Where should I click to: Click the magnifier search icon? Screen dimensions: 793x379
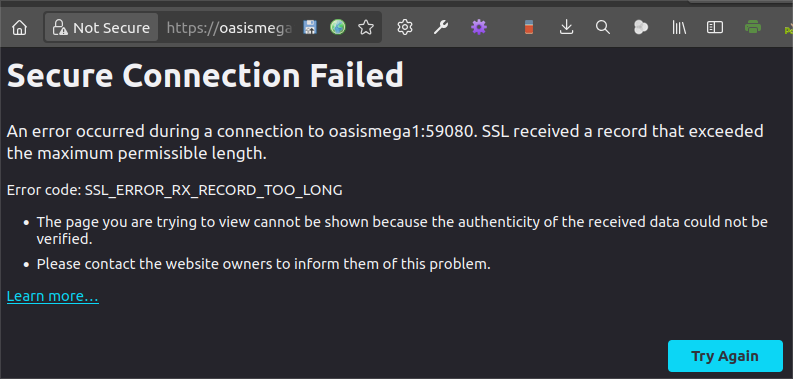[x=602, y=27]
